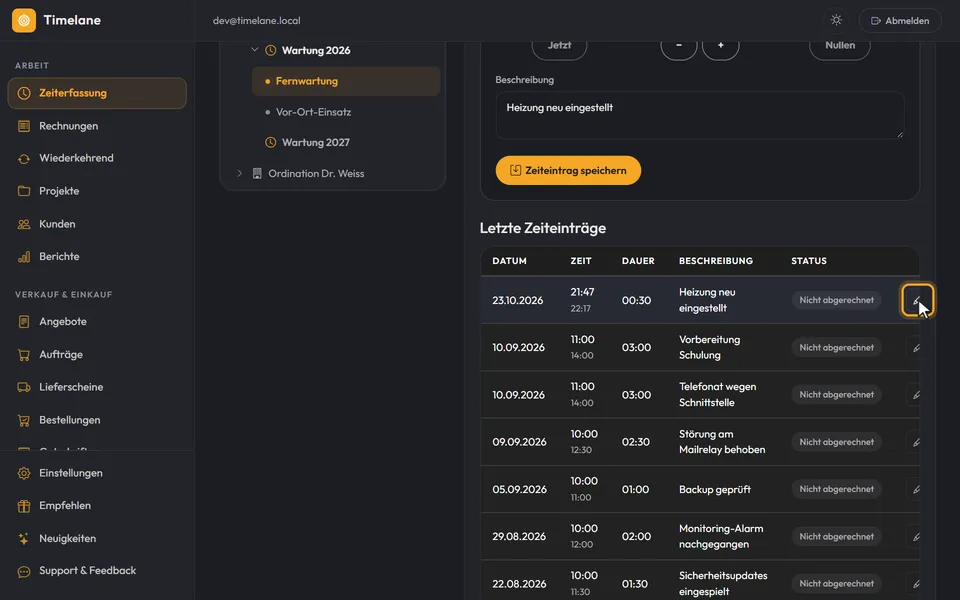The height and width of the screenshot is (600, 960).
Task: Click the Ordination Dr. Weiss building icon
Action: pyautogui.click(x=257, y=173)
